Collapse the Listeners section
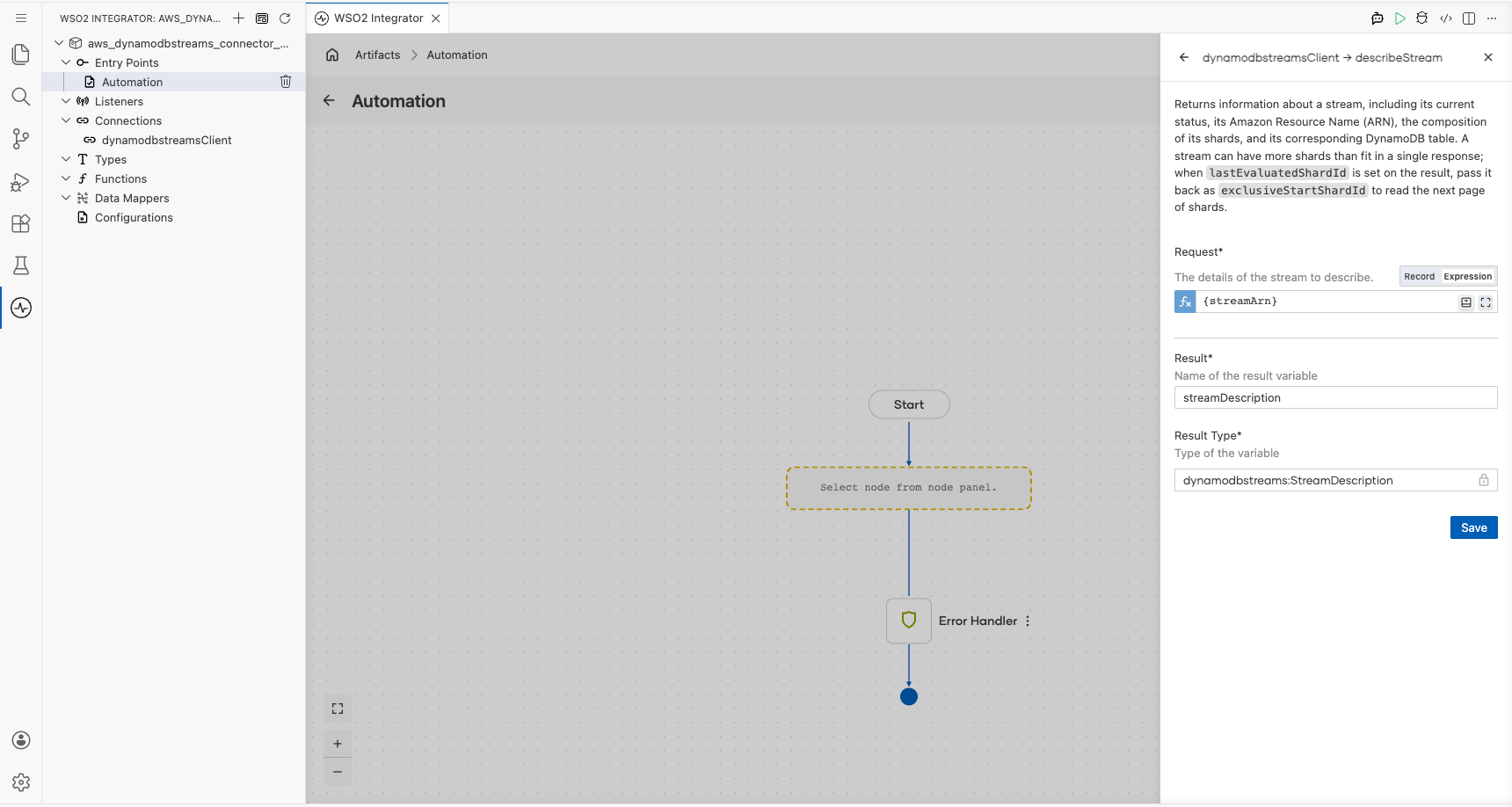Viewport: 1512px width, 807px height. pyautogui.click(x=66, y=101)
